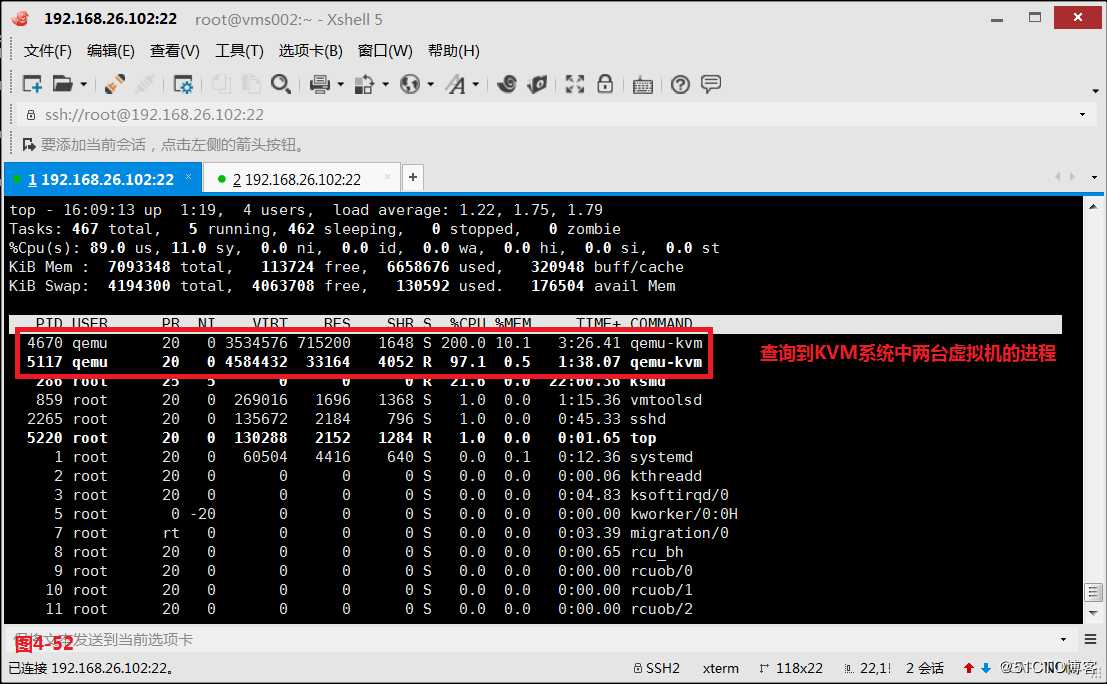Launch Xftp swirl icon
This screenshot has height=684, width=1107.
(506, 84)
